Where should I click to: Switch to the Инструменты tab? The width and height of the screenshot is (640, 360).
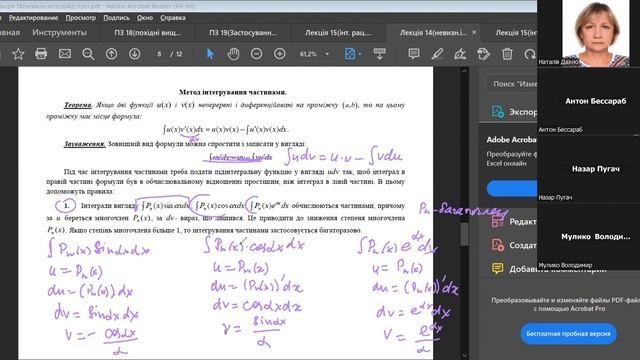(59, 32)
